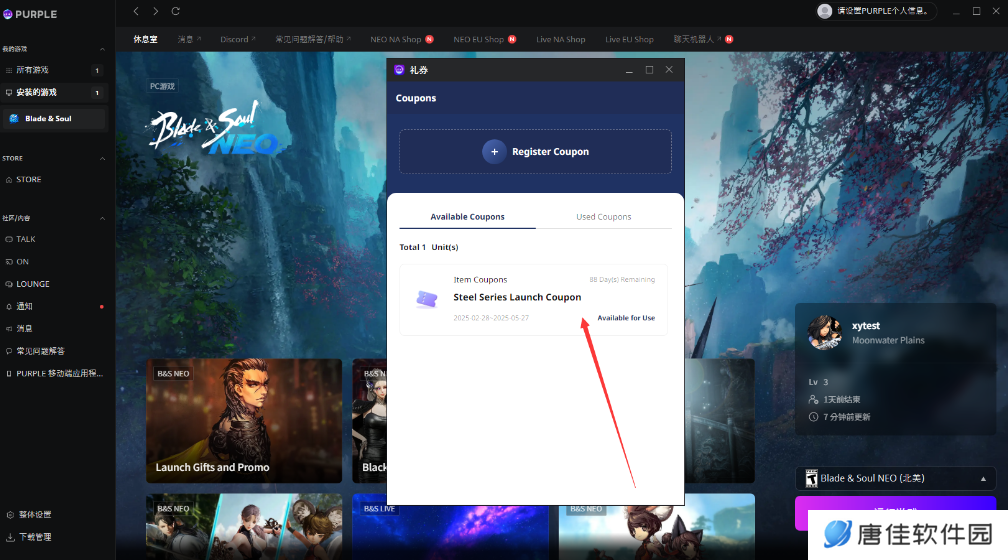Collapse the STORE sidebar section

[102, 158]
